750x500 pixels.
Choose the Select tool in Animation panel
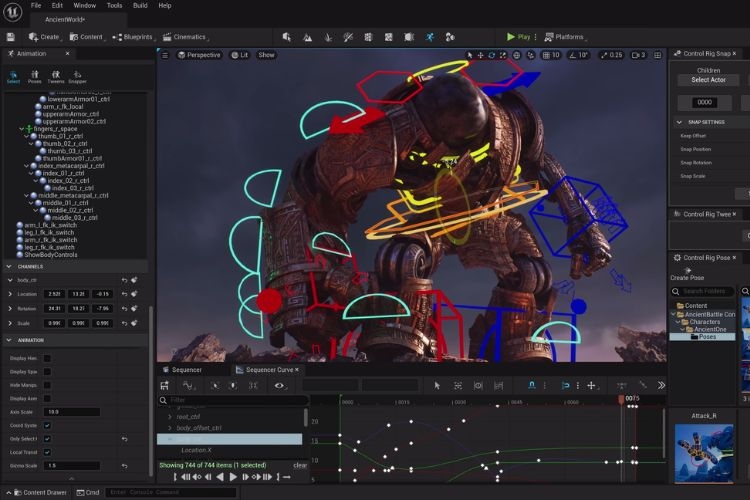(13, 77)
